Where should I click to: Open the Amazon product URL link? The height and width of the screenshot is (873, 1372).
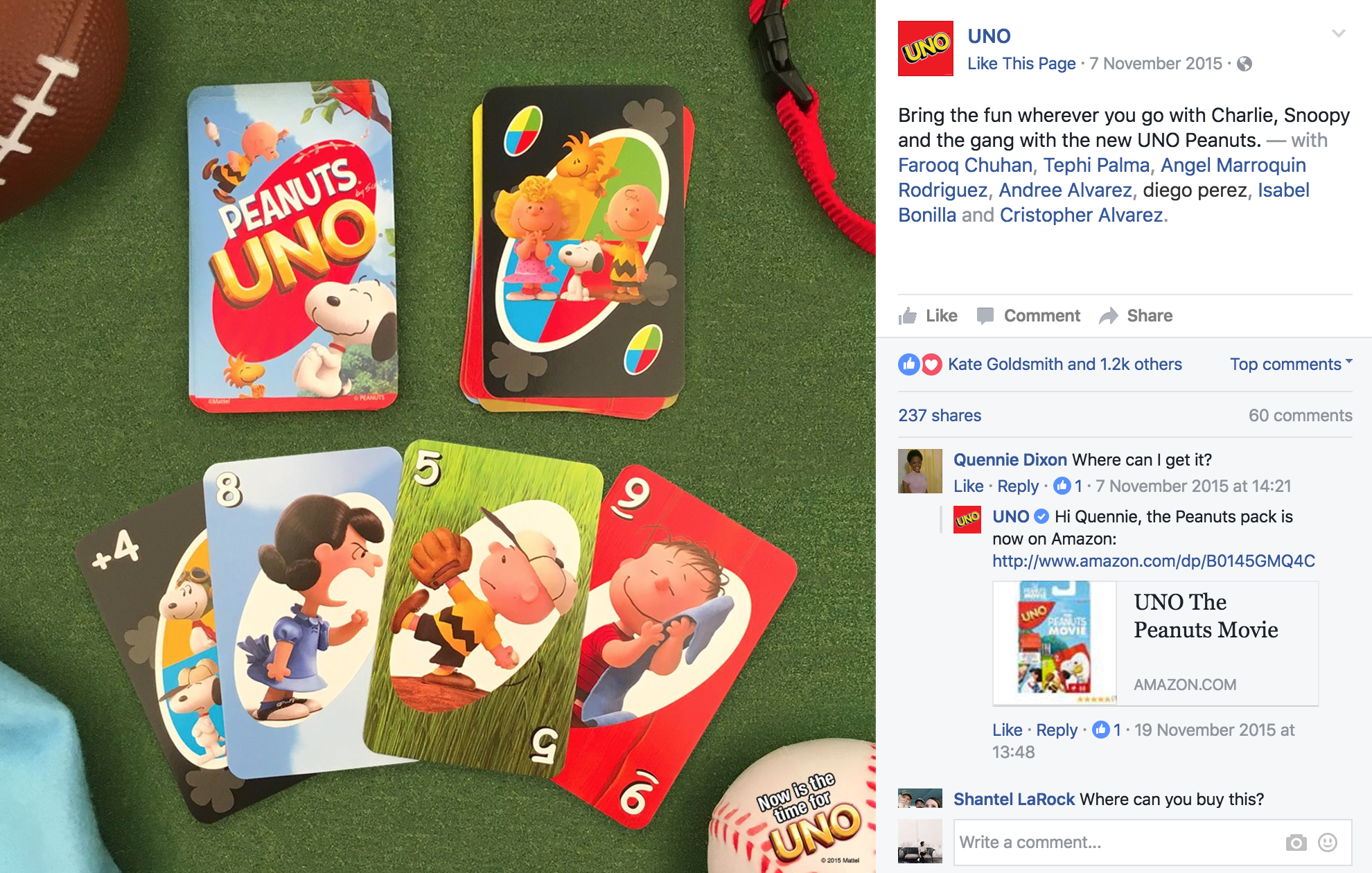pyautogui.click(x=1154, y=561)
